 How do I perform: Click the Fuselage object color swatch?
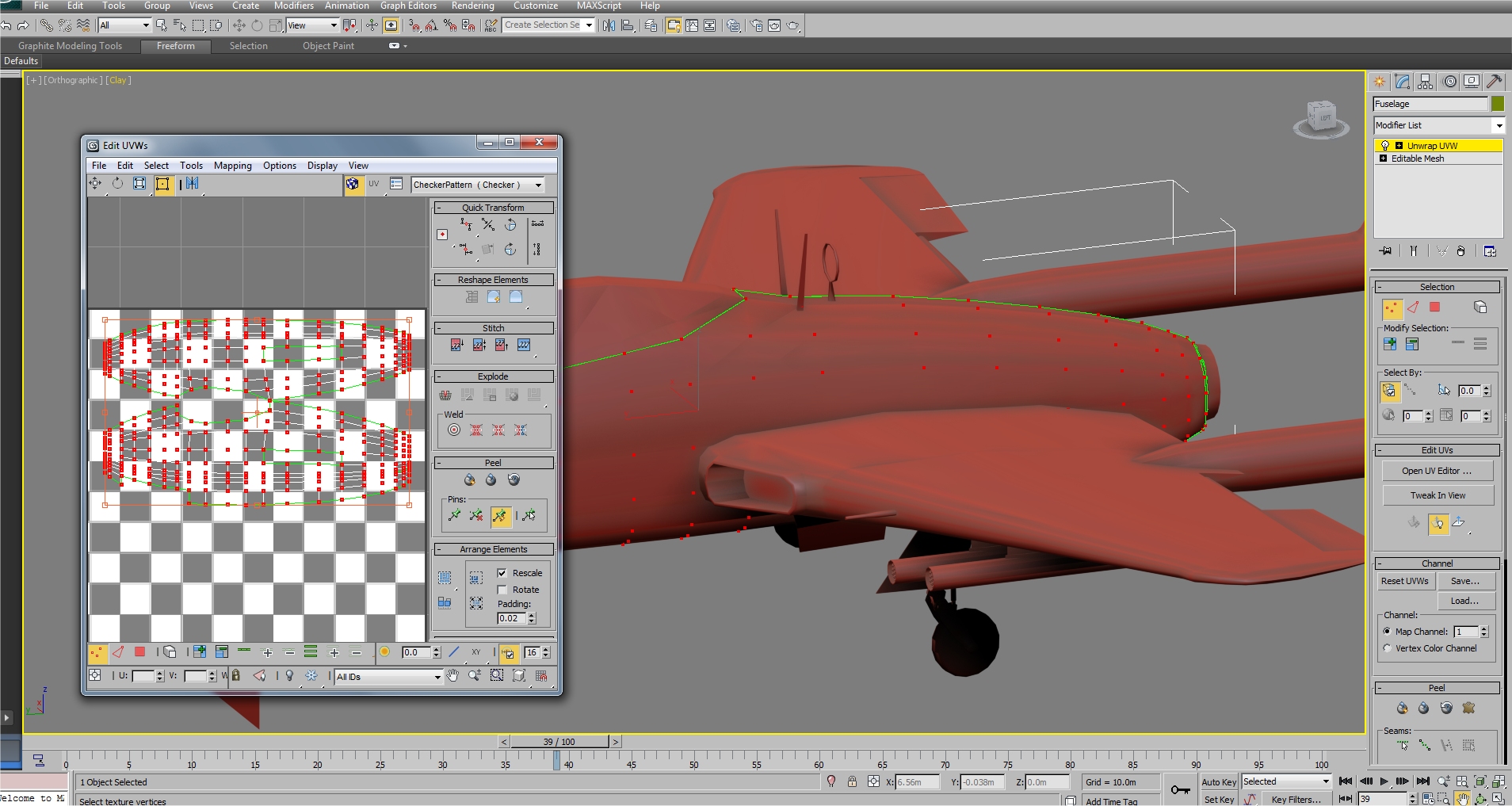pyautogui.click(x=1498, y=104)
